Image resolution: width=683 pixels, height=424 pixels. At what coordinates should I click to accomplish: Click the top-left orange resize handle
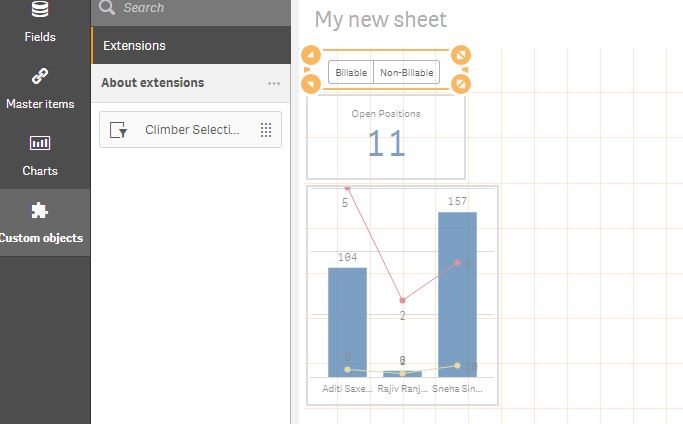(x=311, y=55)
